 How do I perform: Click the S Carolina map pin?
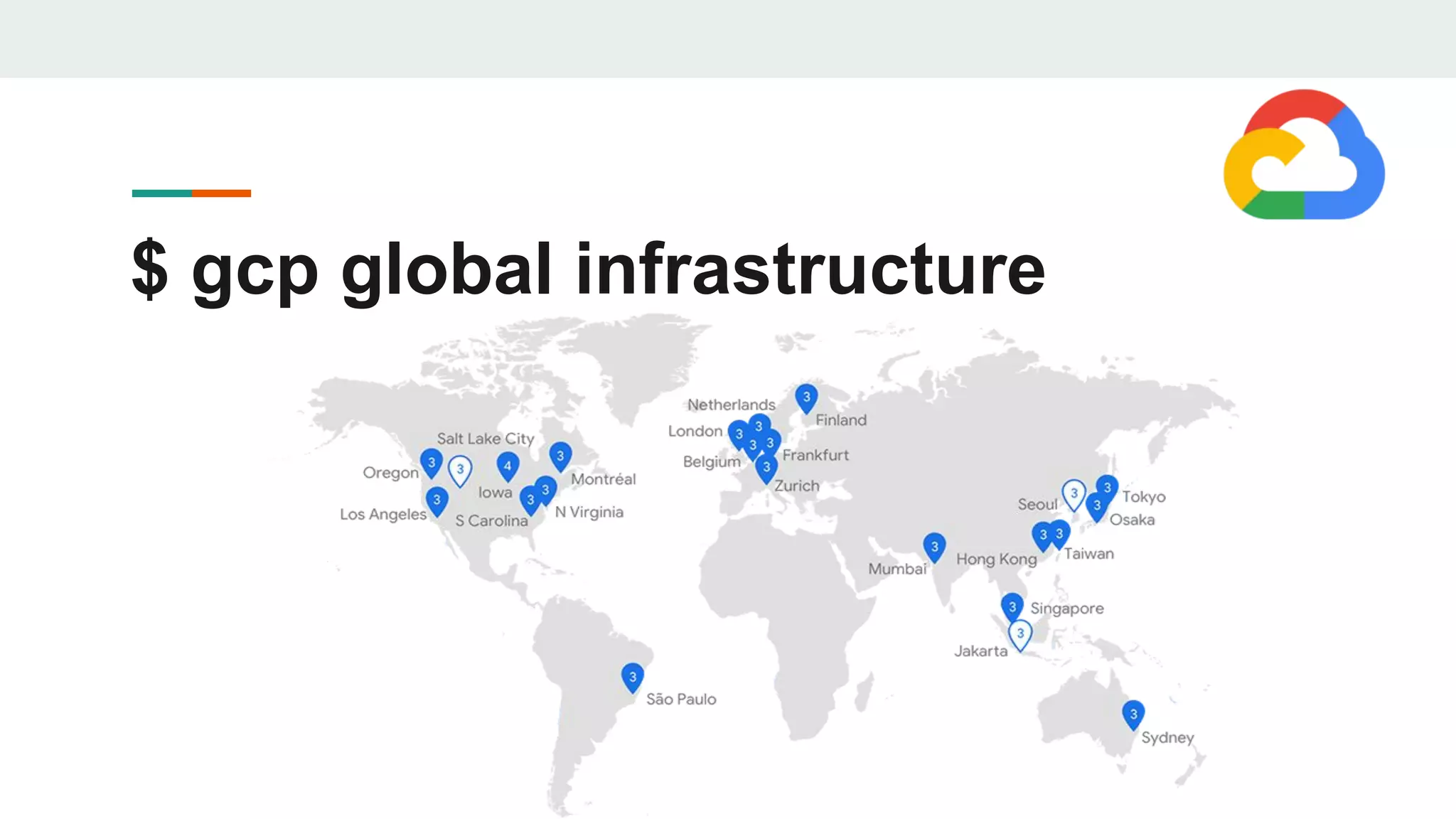pos(530,500)
